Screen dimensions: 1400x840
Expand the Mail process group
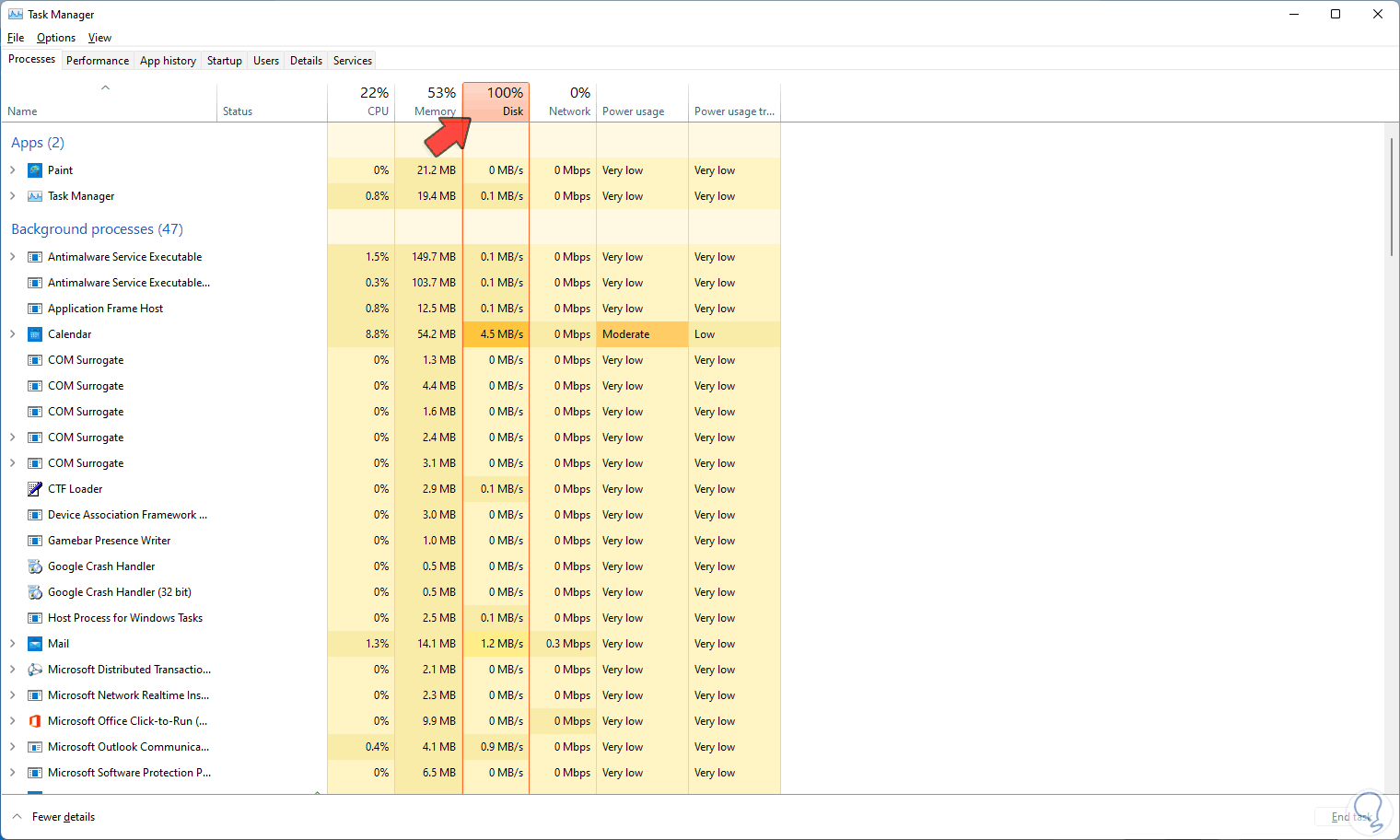[x=12, y=644]
